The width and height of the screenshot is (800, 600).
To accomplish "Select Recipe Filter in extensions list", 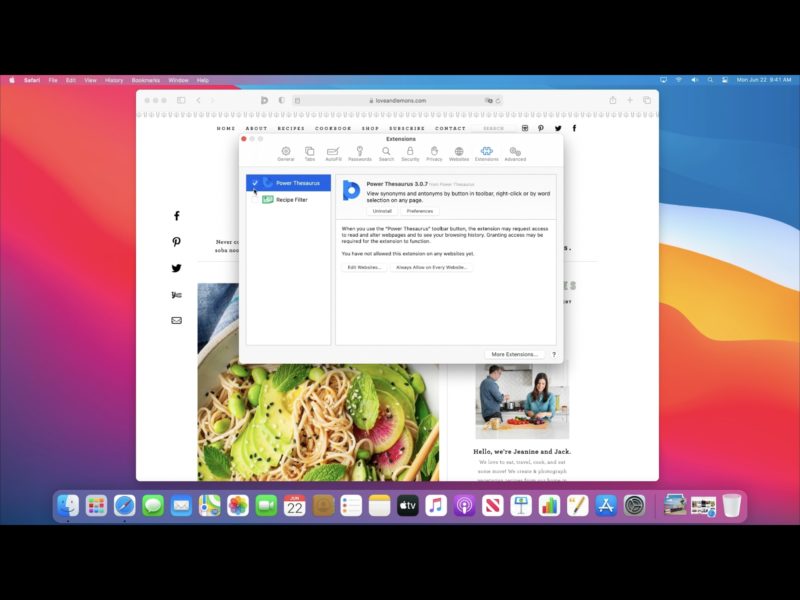I will click(x=288, y=199).
